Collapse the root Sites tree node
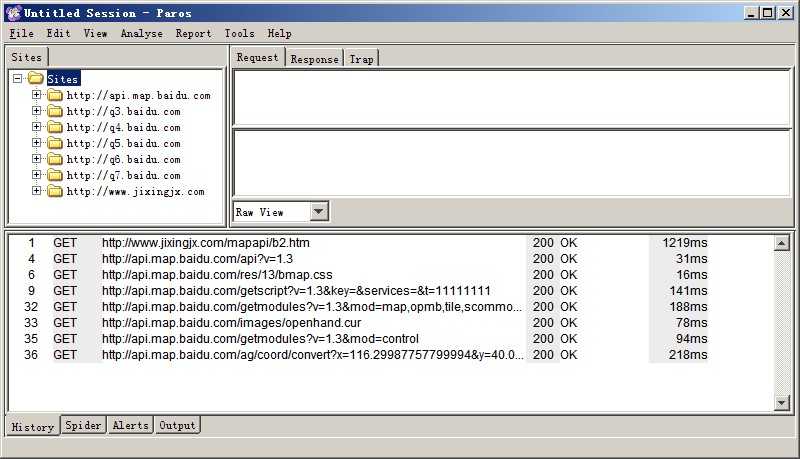The image size is (800, 459). coord(18,79)
